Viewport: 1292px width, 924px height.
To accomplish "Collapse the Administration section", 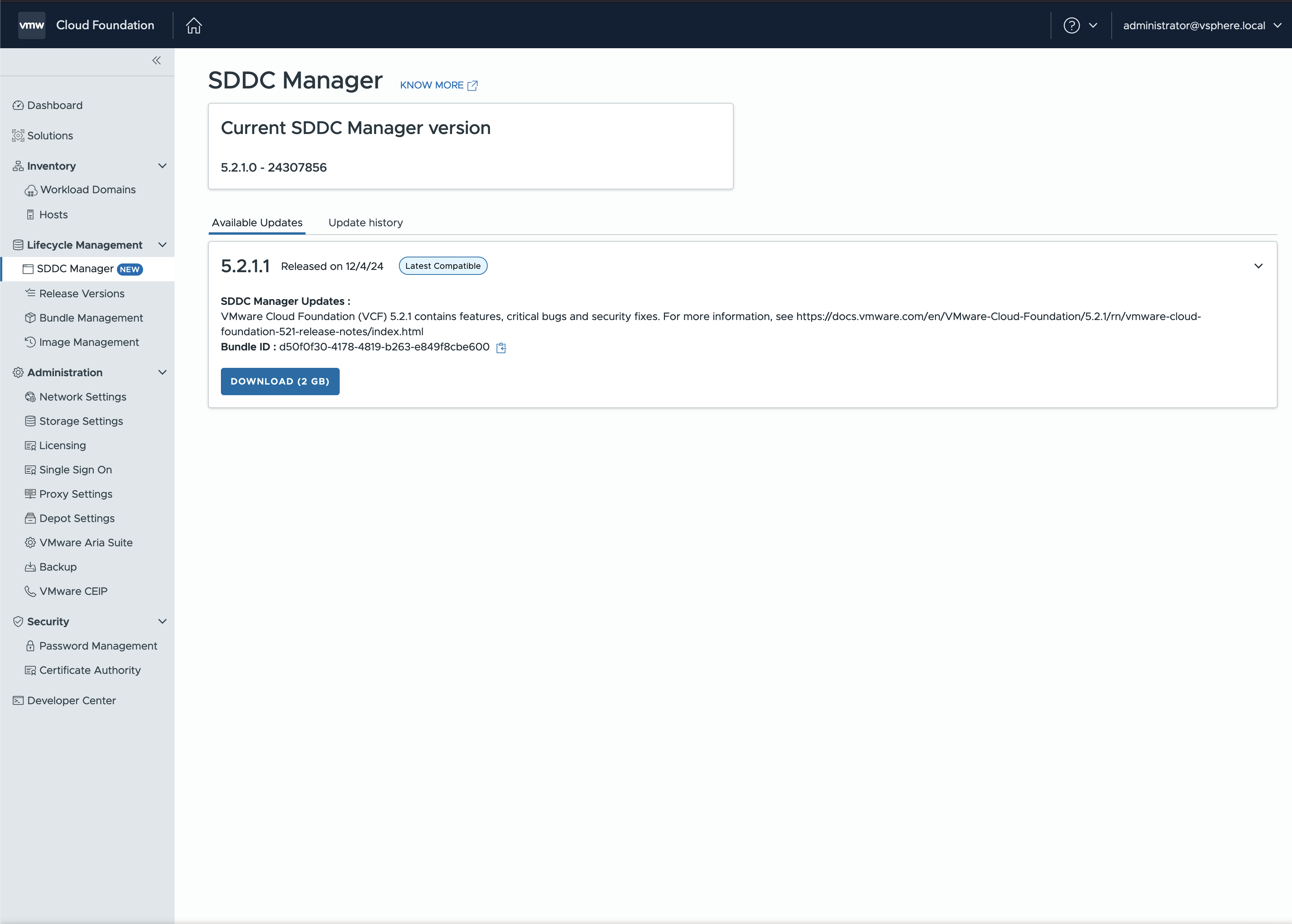I will (162, 372).
